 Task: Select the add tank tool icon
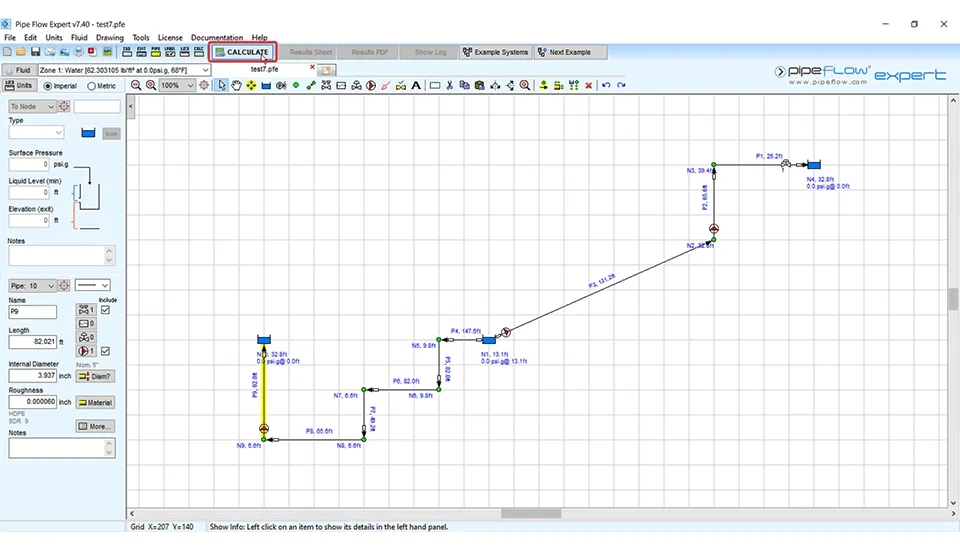tap(266, 86)
